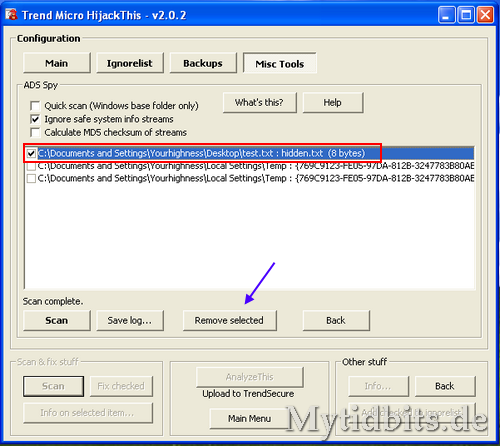Image resolution: width=500 pixels, height=446 pixels.
Task: Enable Quick scan (Windows base folder only)
Action: click(x=35, y=106)
